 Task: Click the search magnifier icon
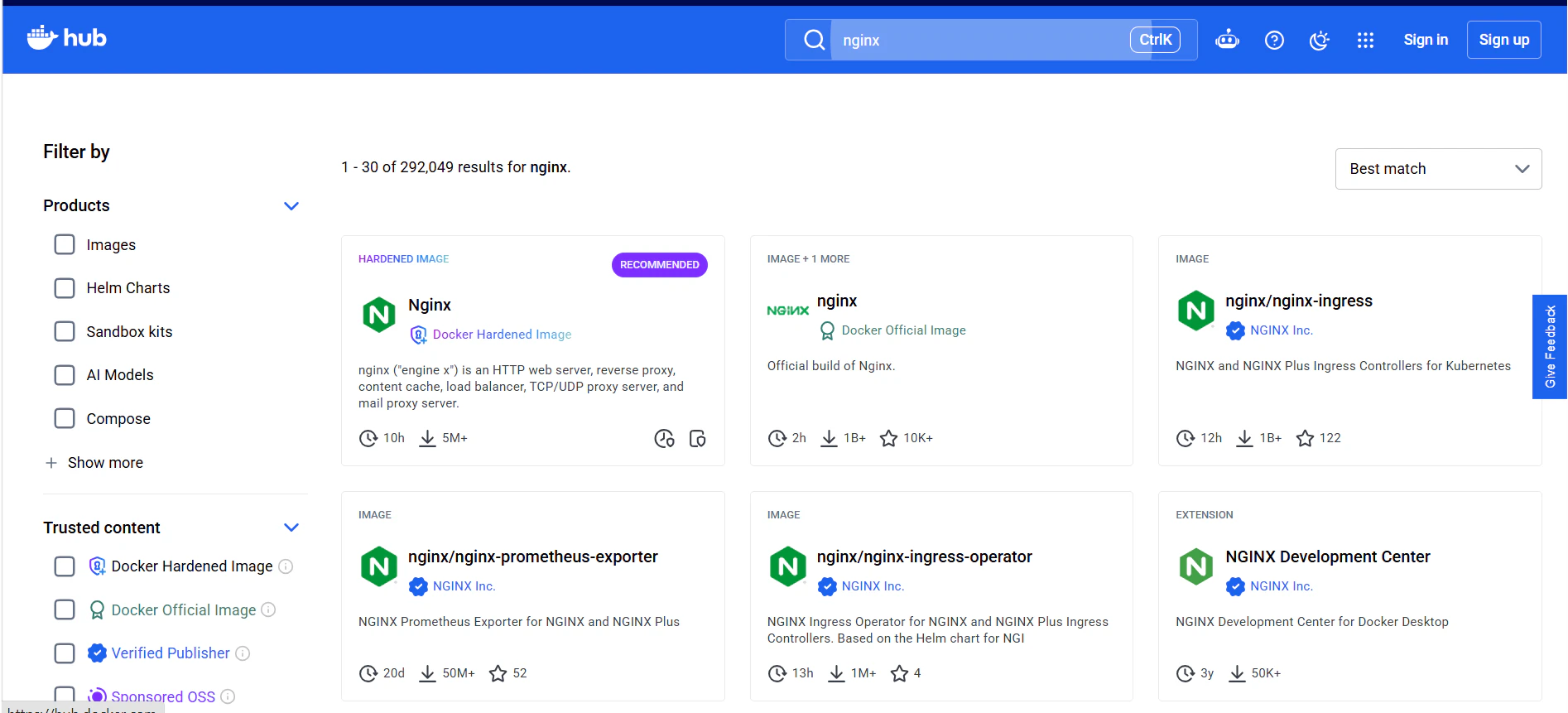815,40
